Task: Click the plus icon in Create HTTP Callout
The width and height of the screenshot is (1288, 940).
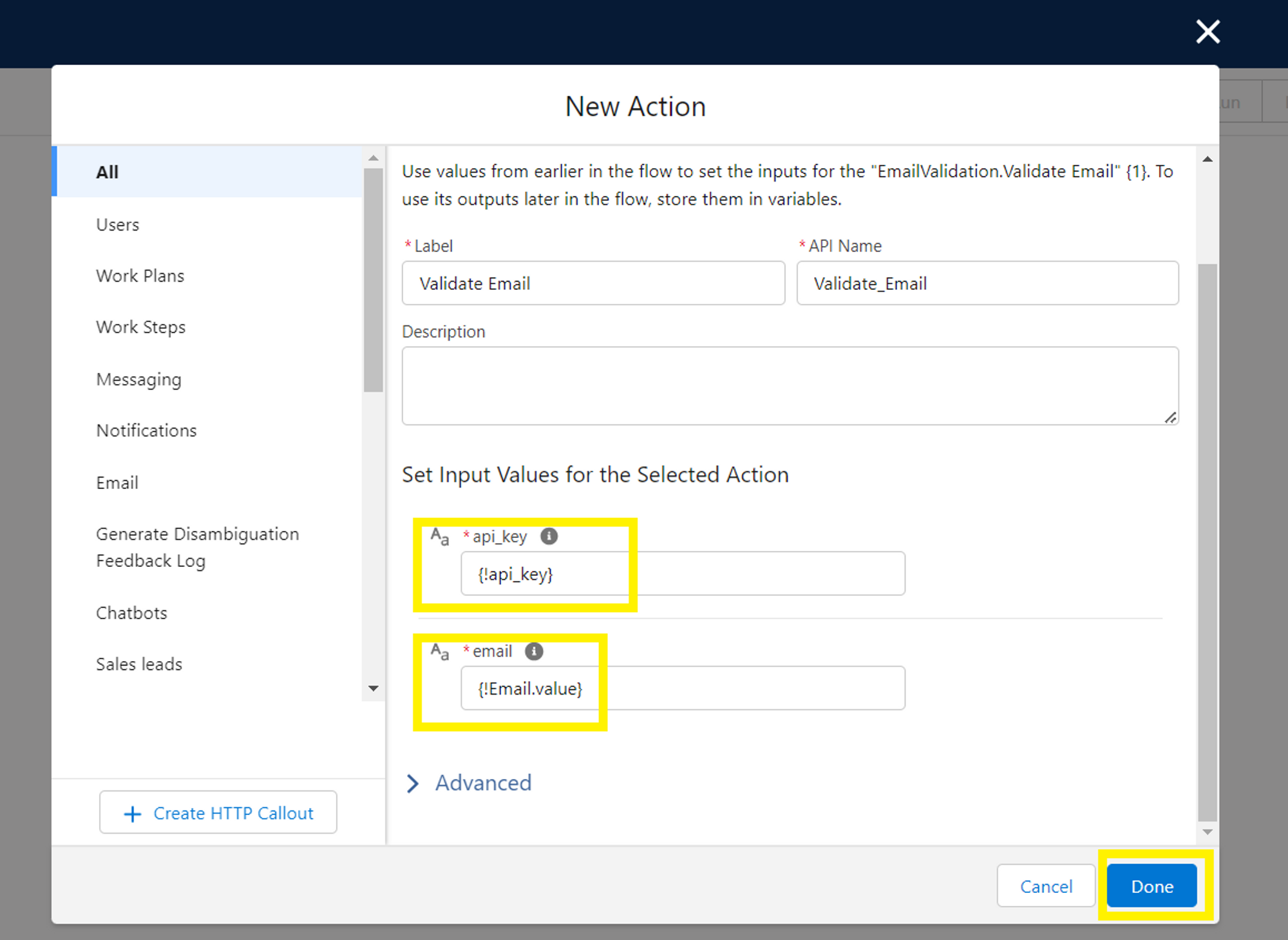Action: (132, 812)
